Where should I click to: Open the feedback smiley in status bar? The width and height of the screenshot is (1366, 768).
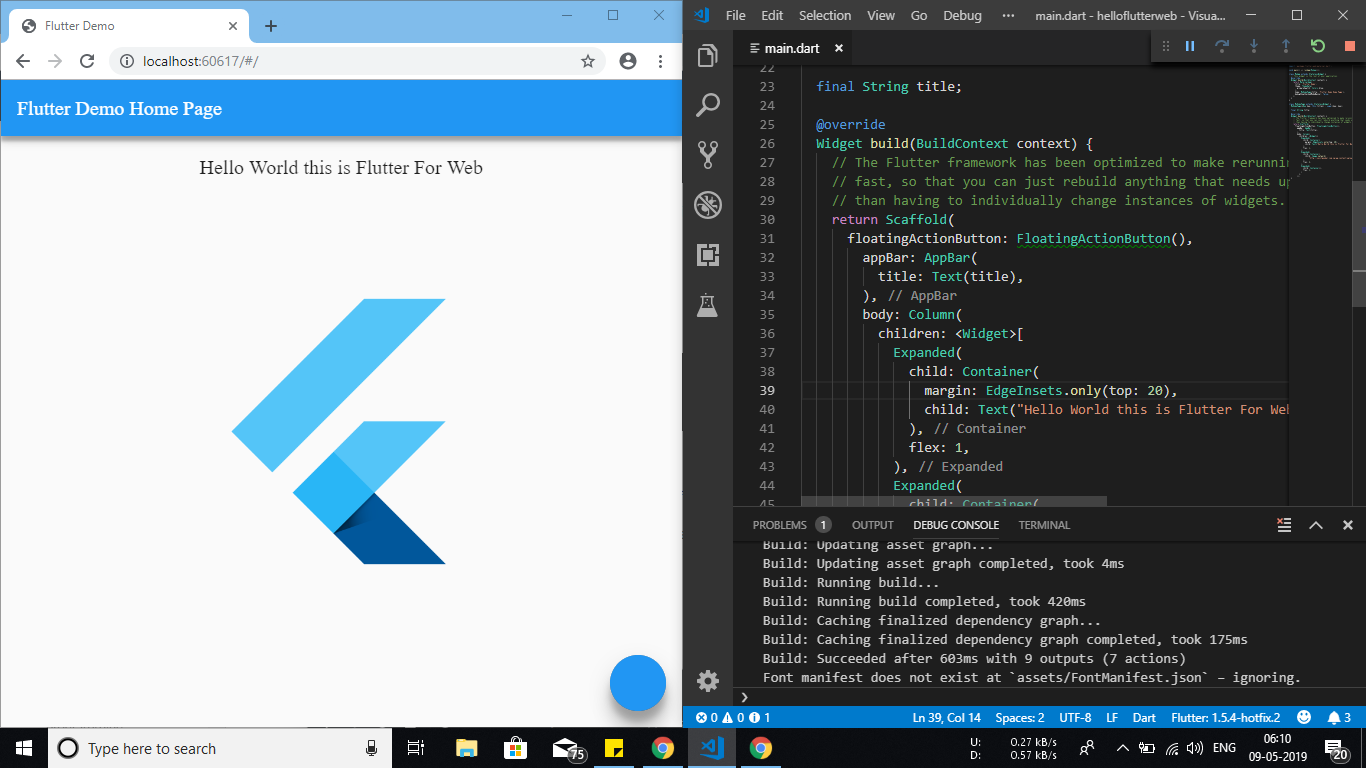click(1304, 718)
